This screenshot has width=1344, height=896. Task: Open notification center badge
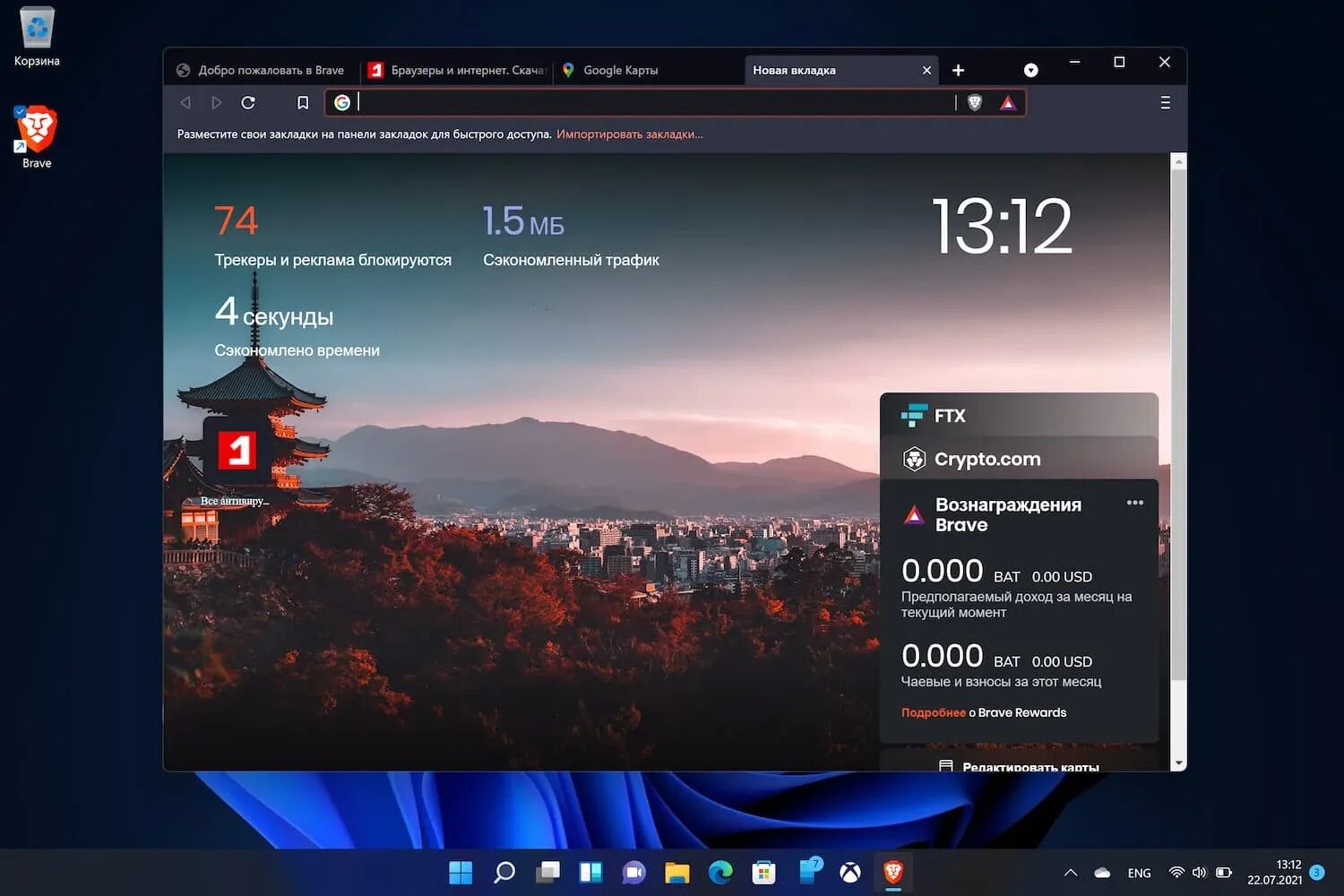click(x=1317, y=873)
